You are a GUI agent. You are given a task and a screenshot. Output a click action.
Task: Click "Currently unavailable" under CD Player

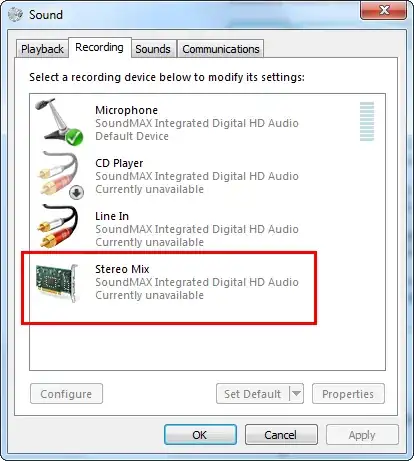(x=149, y=189)
